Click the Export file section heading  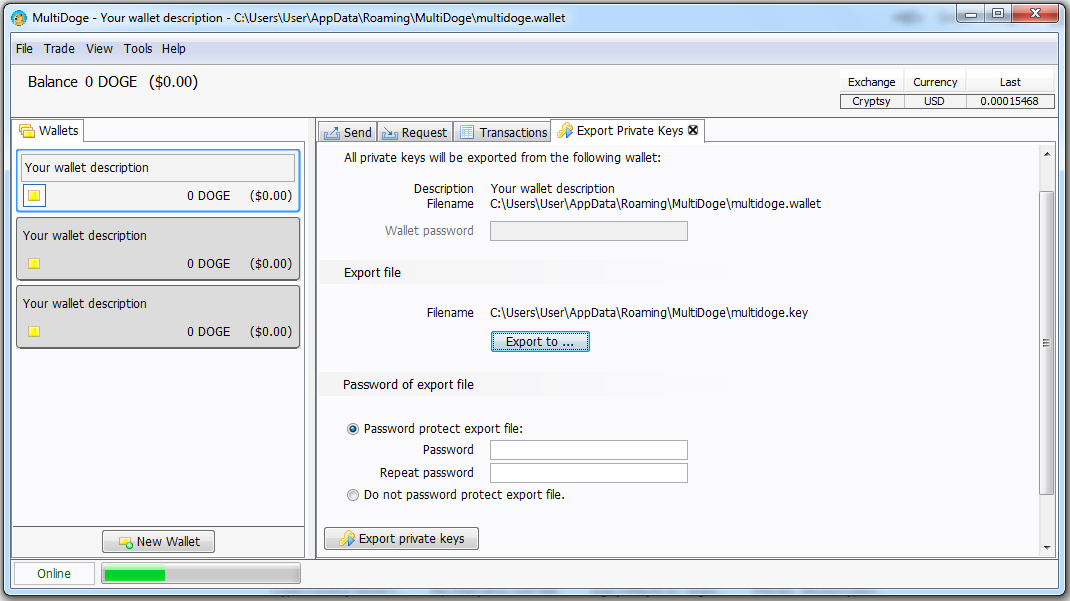click(372, 273)
